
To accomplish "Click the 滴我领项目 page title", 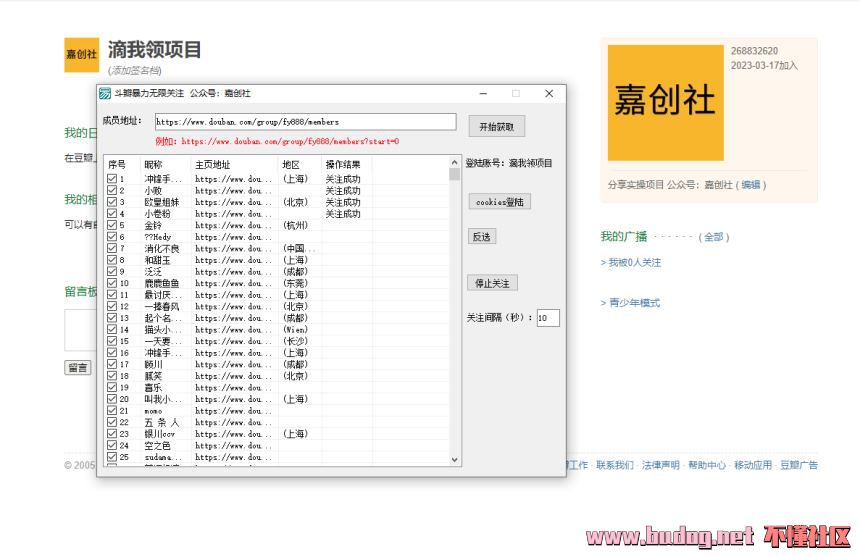I will (154, 50).
